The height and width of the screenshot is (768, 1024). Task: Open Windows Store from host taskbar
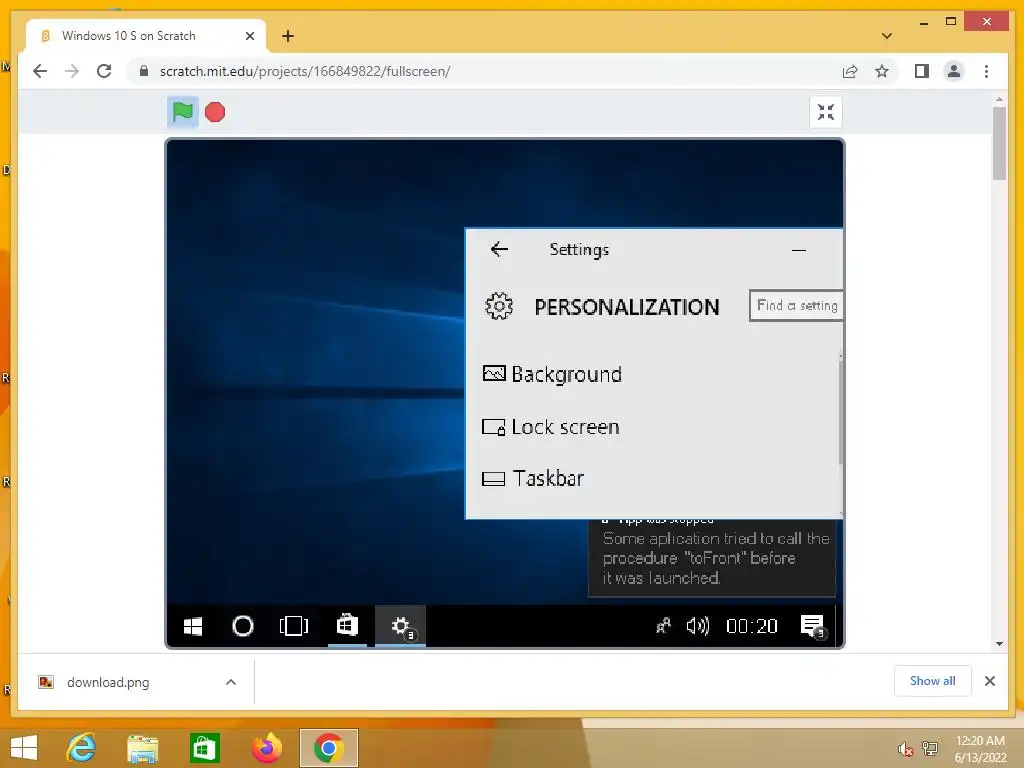pos(204,748)
